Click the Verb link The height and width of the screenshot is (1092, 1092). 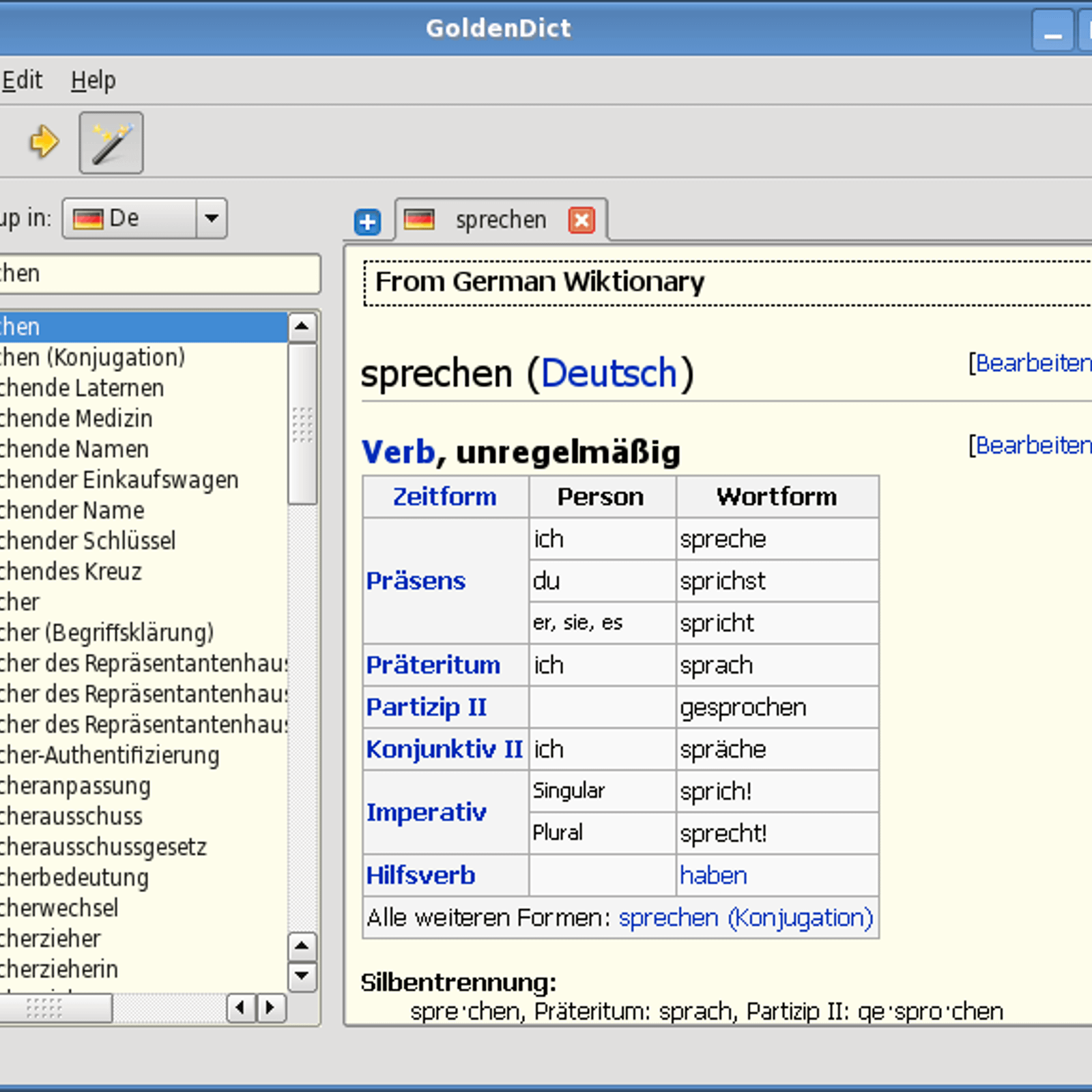[x=399, y=452]
